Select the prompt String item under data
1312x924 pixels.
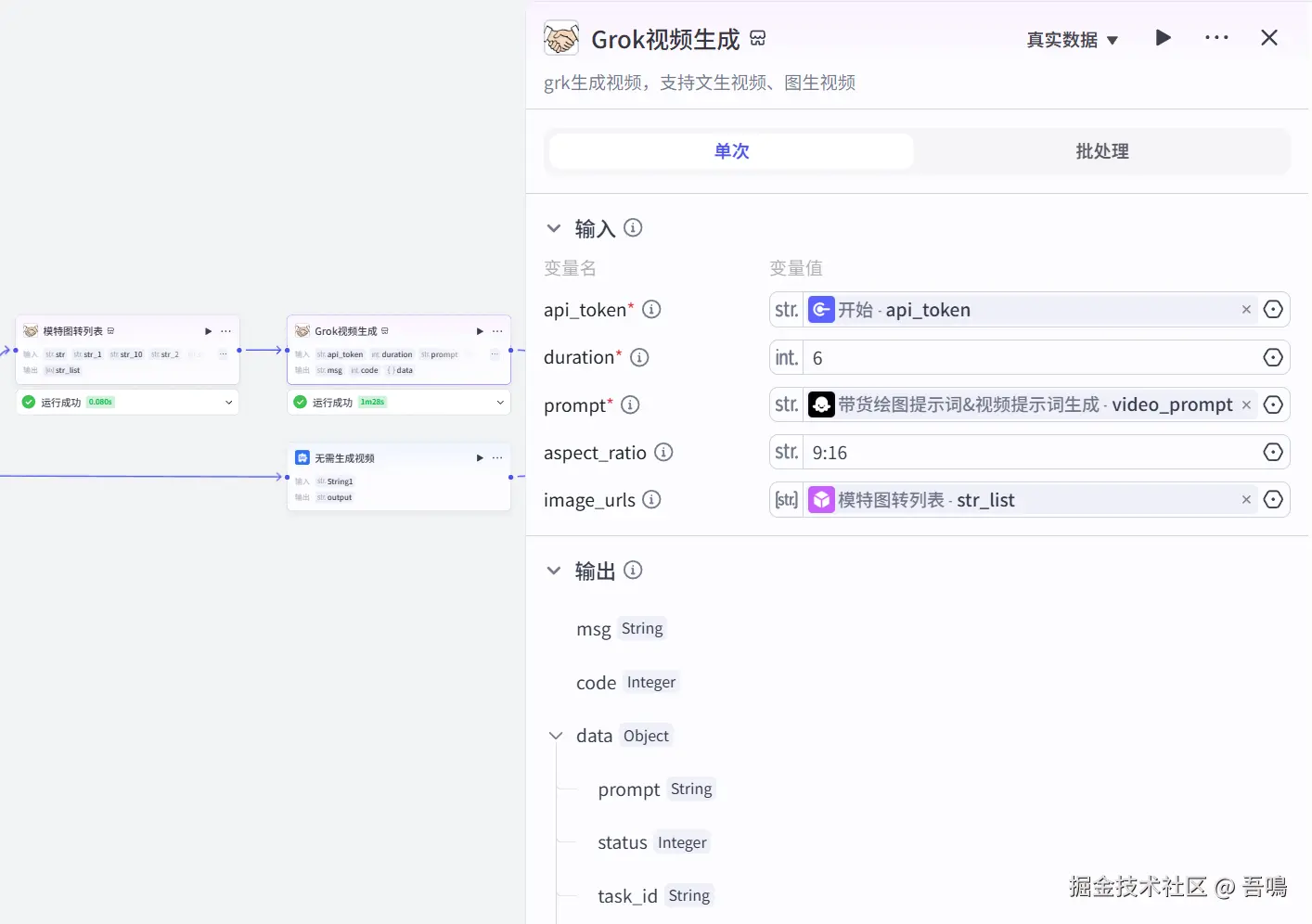click(x=656, y=789)
